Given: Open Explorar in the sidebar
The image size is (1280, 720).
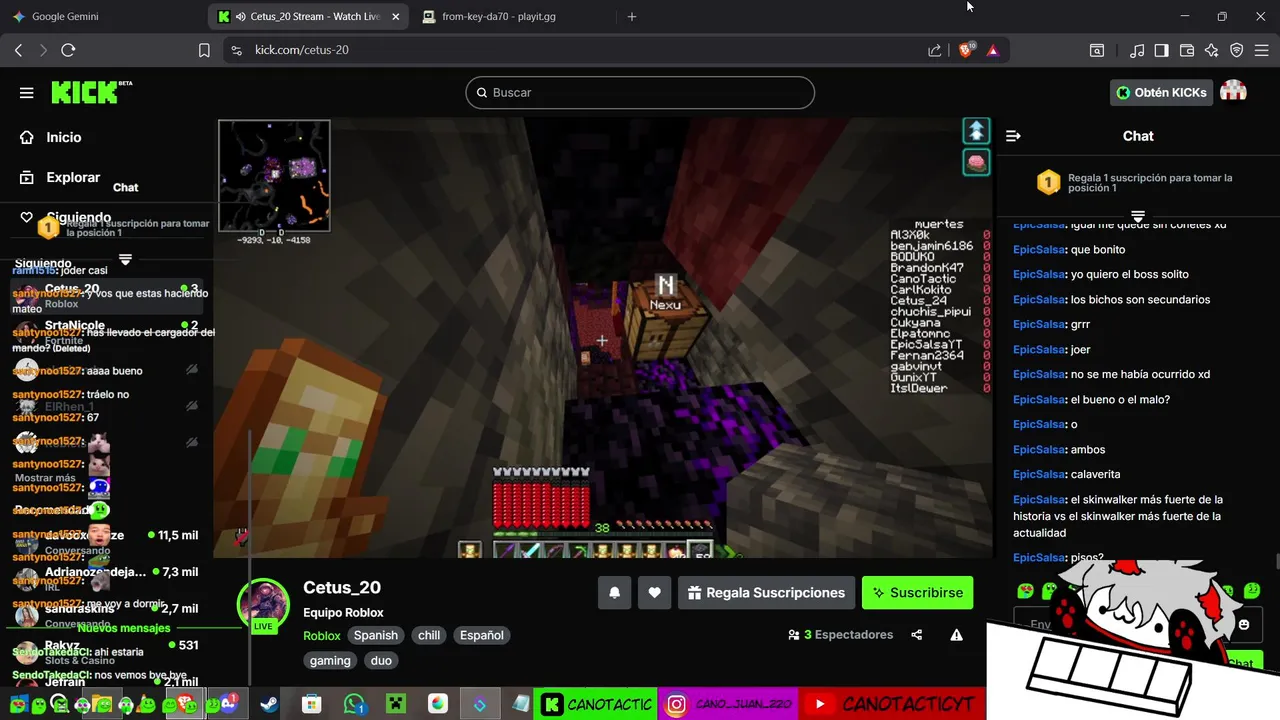Looking at the screenshot, I should [73, 177].
